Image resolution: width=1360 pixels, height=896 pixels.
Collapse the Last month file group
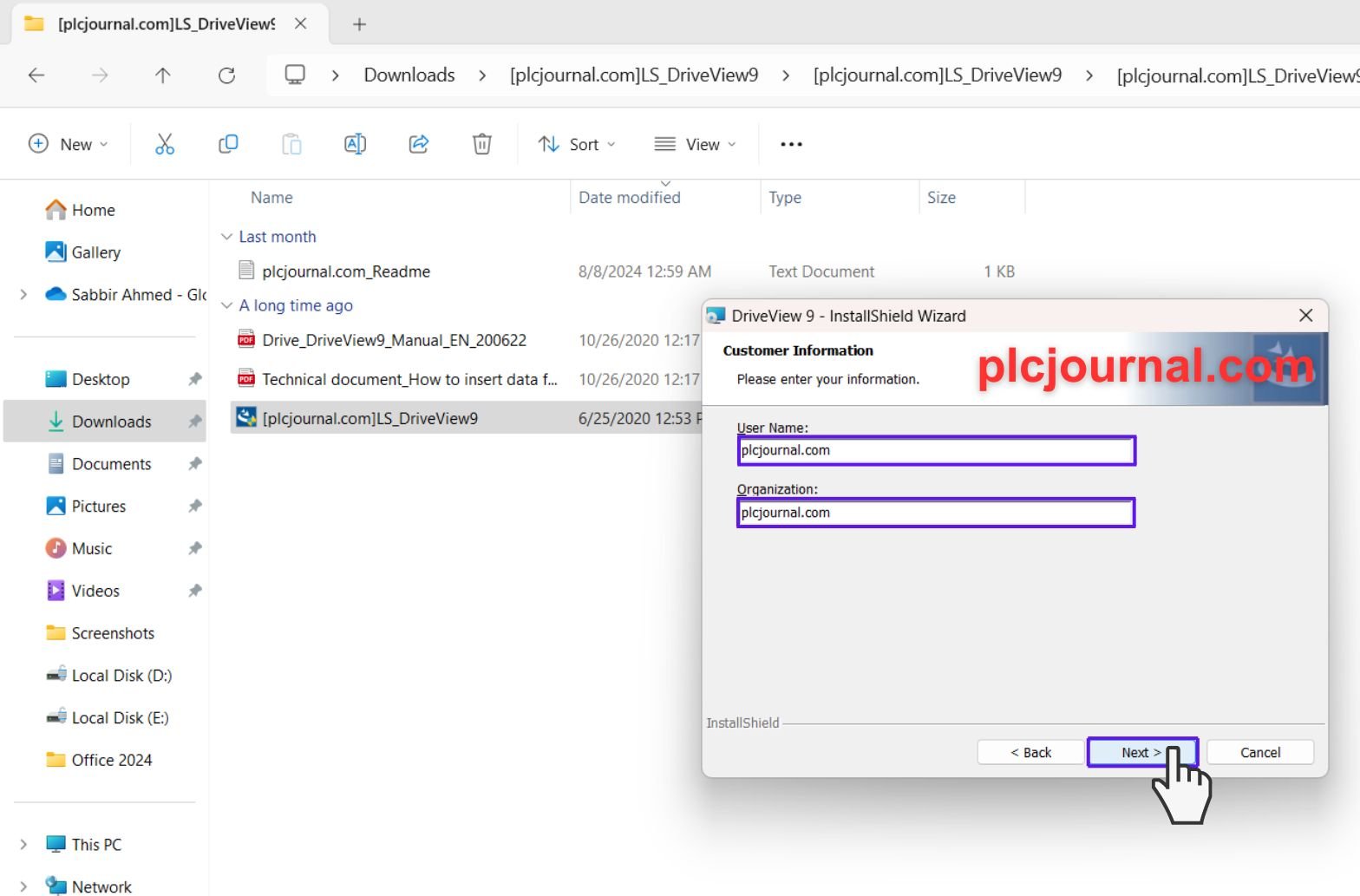(x=226, y=237)
